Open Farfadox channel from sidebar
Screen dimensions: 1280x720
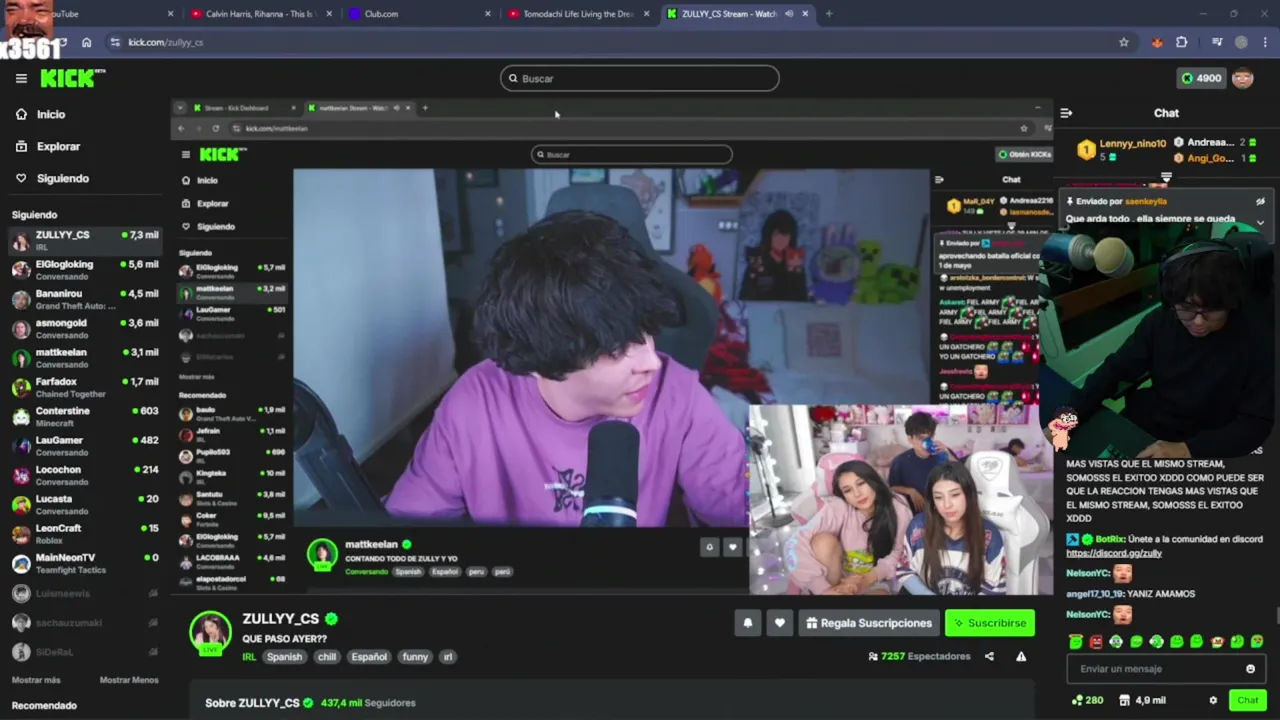(x=84, y=387)
